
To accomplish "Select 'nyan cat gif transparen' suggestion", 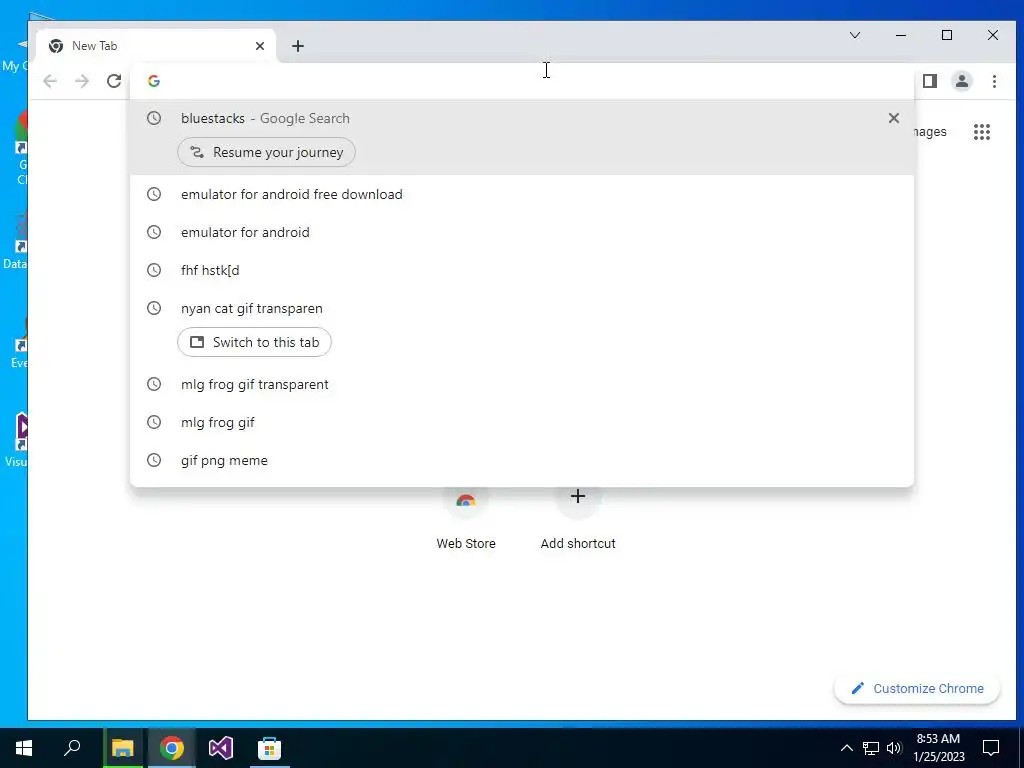I will pos(522,308).
